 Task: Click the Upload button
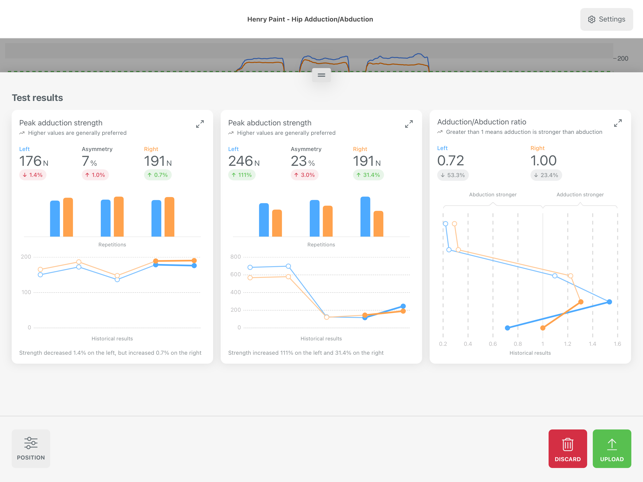[611, 448]
